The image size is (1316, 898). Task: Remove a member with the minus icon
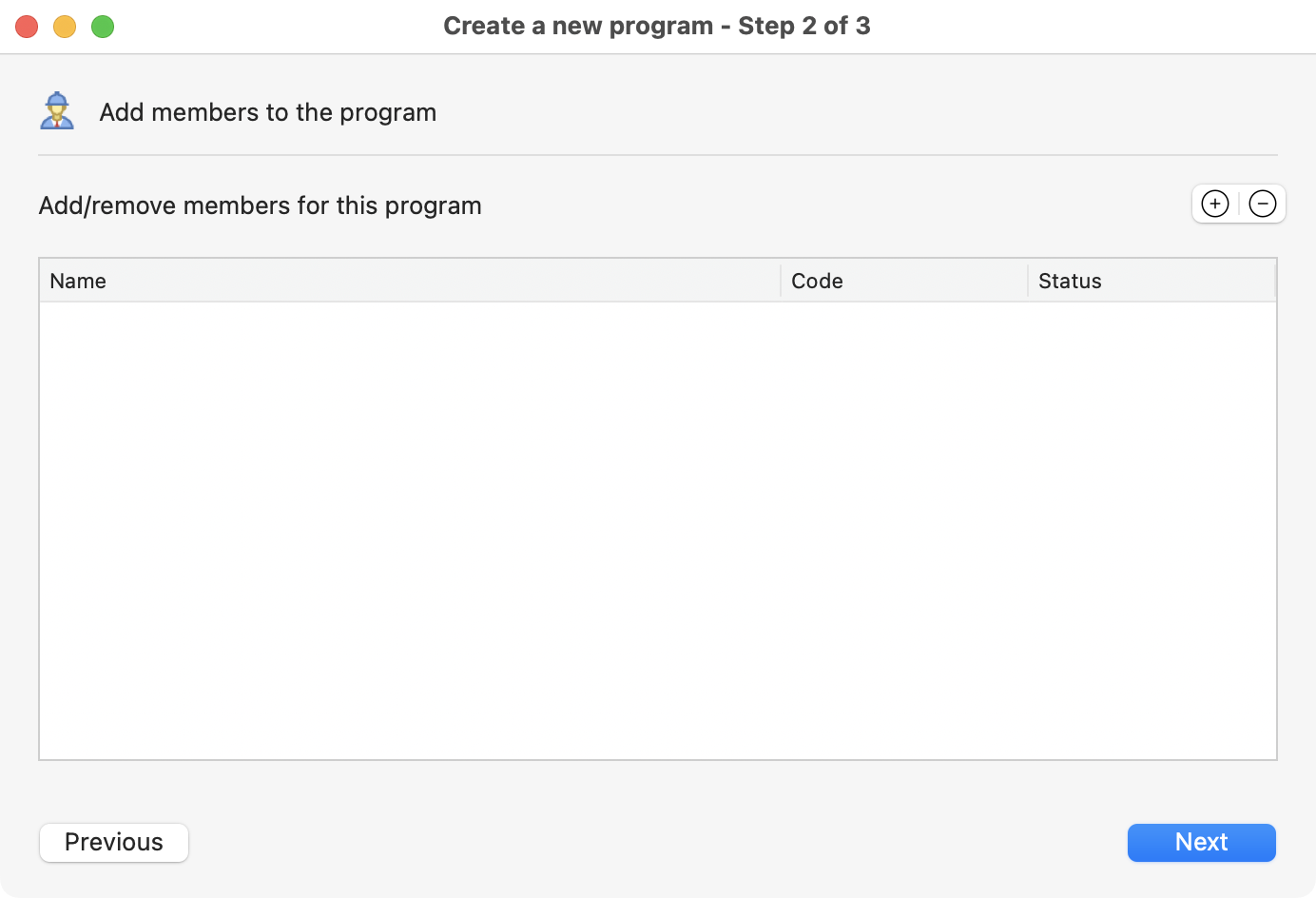[1263, 204]
